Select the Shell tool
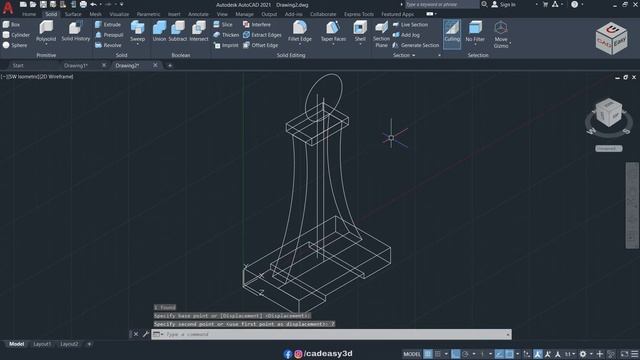This screenshot has height=360, width=640. (x=360, y=30)
